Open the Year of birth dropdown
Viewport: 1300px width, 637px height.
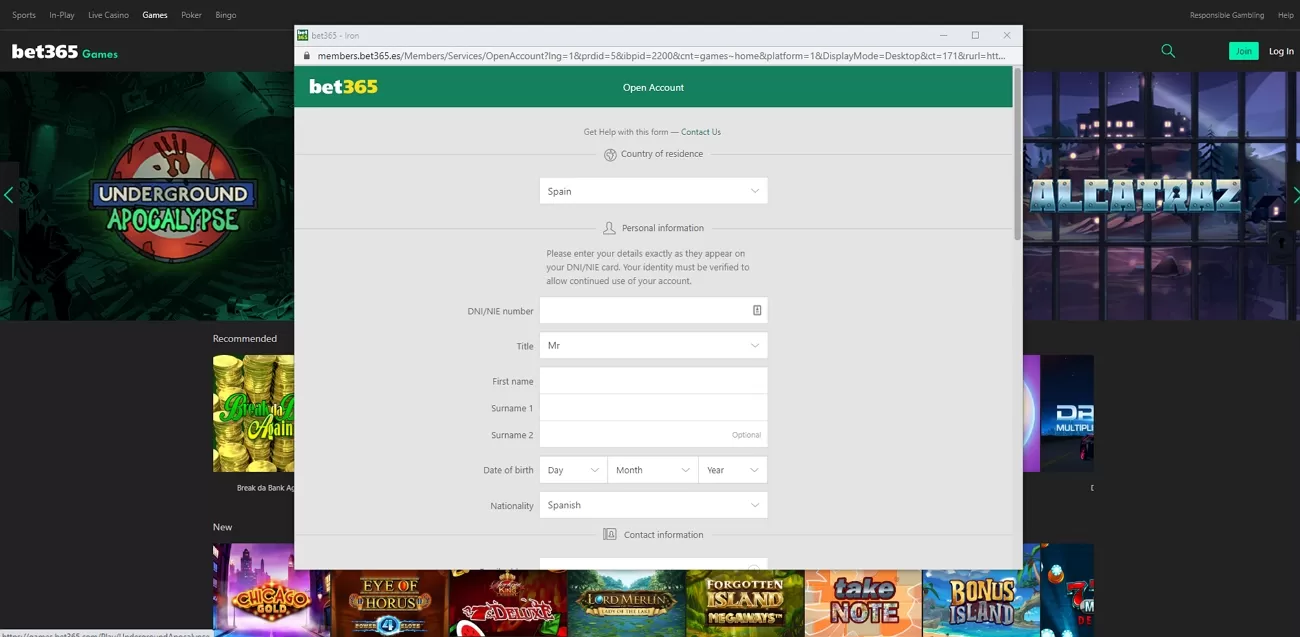pos(733,470)
